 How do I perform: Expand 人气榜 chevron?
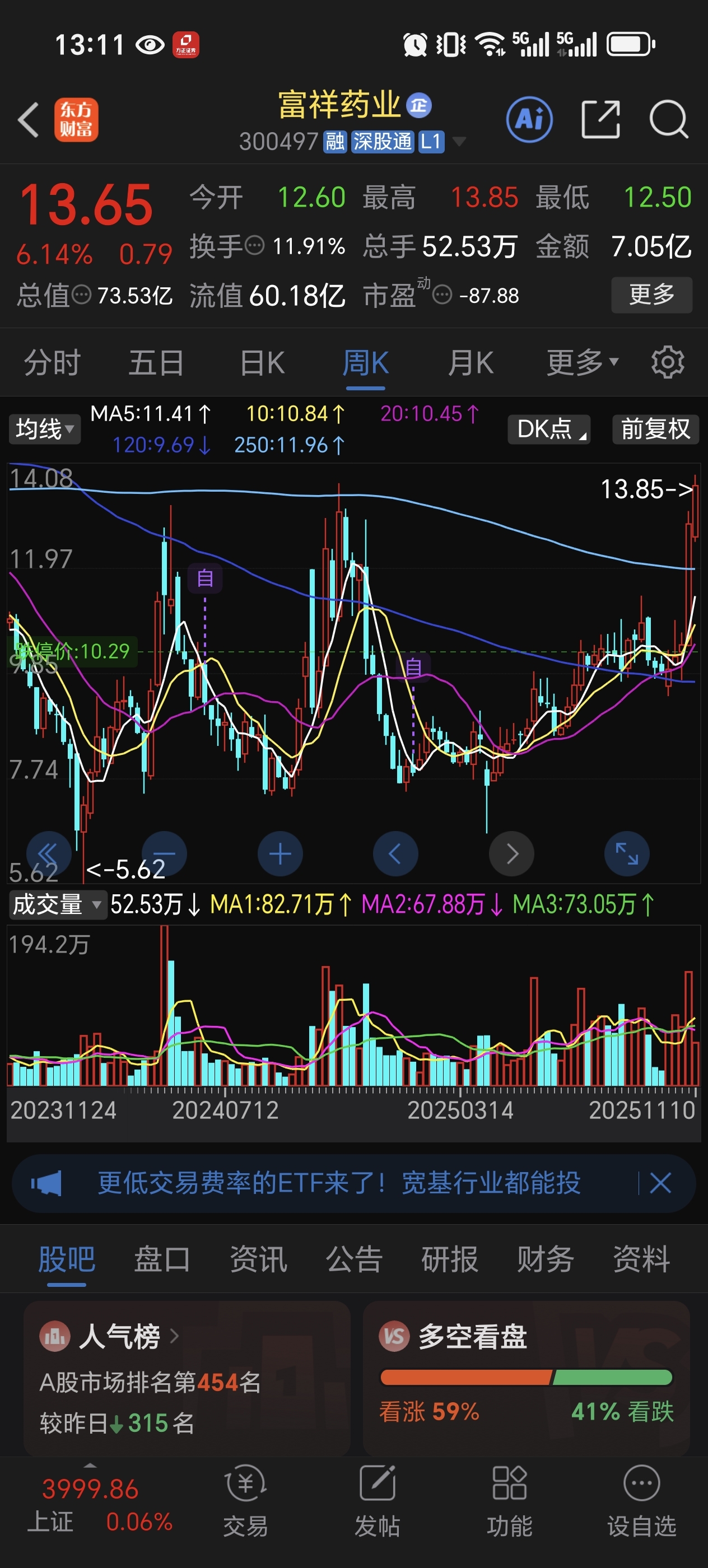click(174, 1336)
